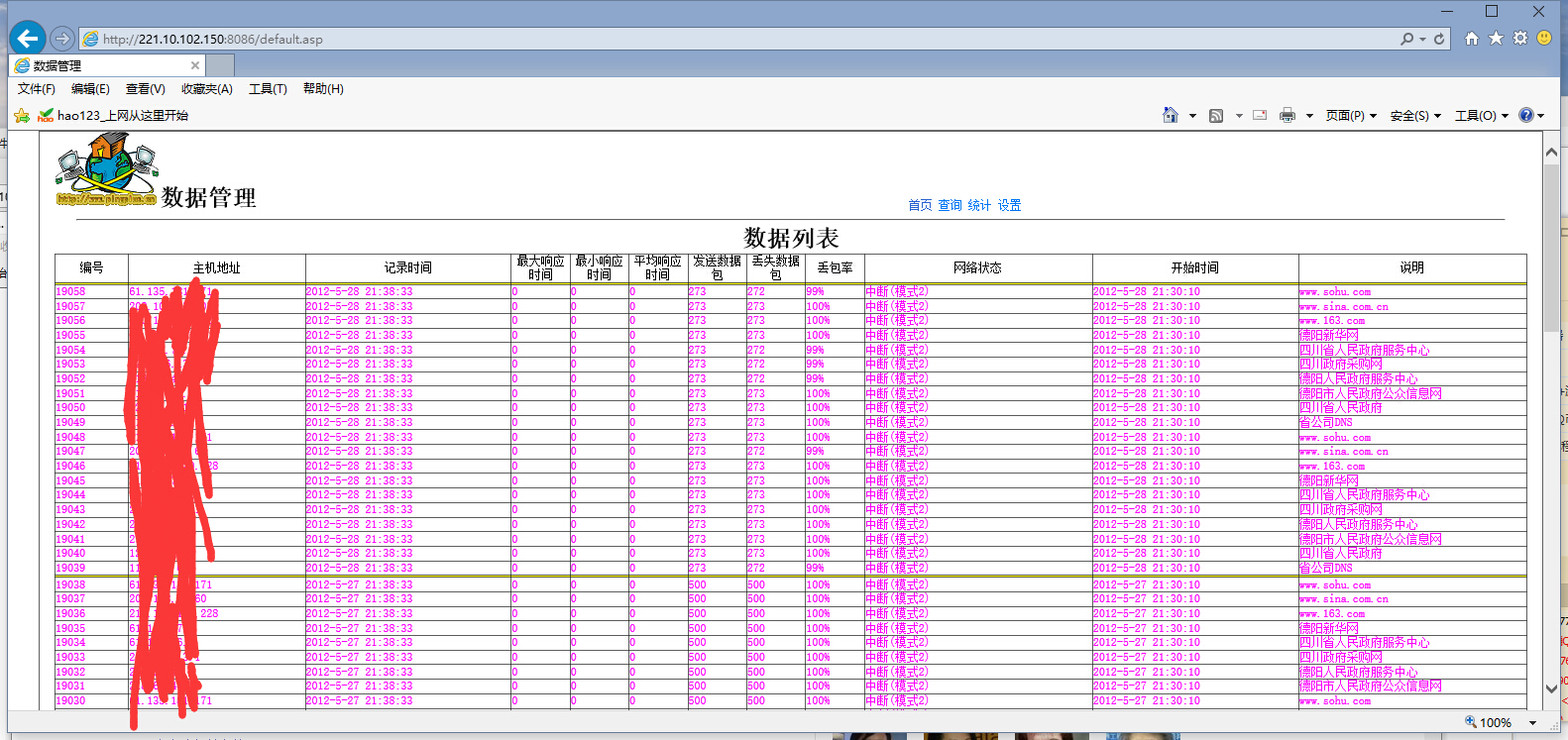
Task: Click the 主机地址 column header
Action: (217, 267)
